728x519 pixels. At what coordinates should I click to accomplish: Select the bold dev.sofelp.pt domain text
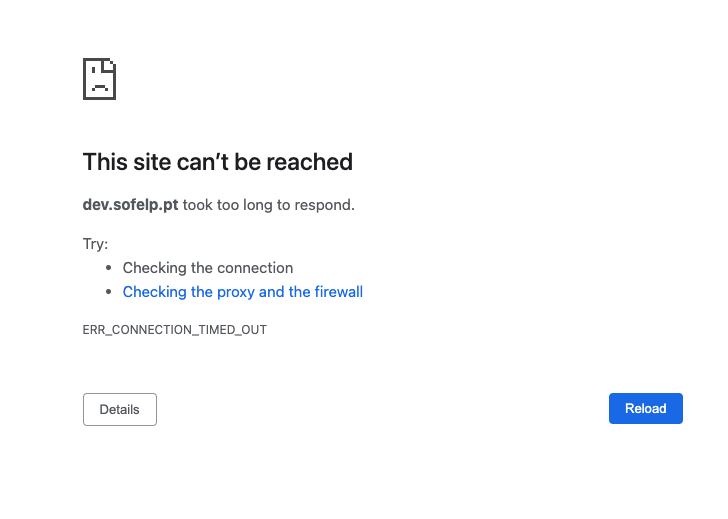tap(130, 205)
